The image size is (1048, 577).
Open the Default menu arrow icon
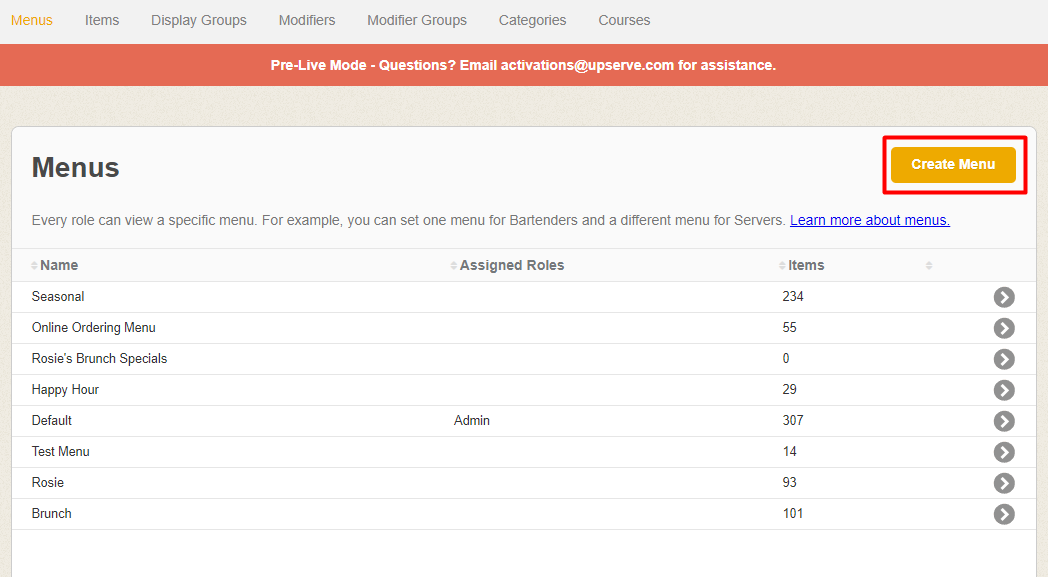(x=1004, y=421)
